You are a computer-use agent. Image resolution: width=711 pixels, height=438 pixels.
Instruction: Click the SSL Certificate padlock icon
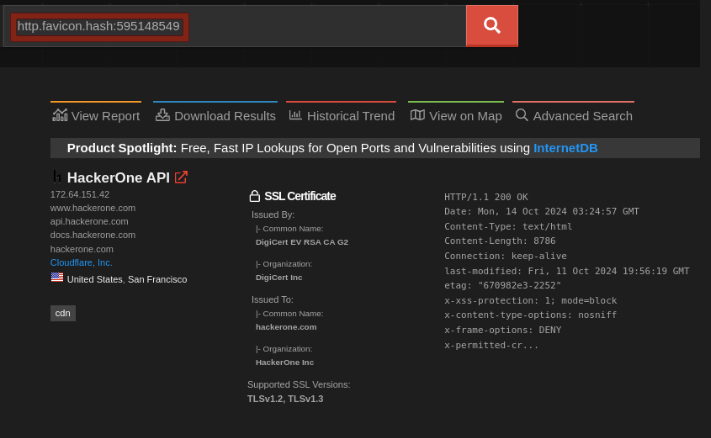[254, 196]
